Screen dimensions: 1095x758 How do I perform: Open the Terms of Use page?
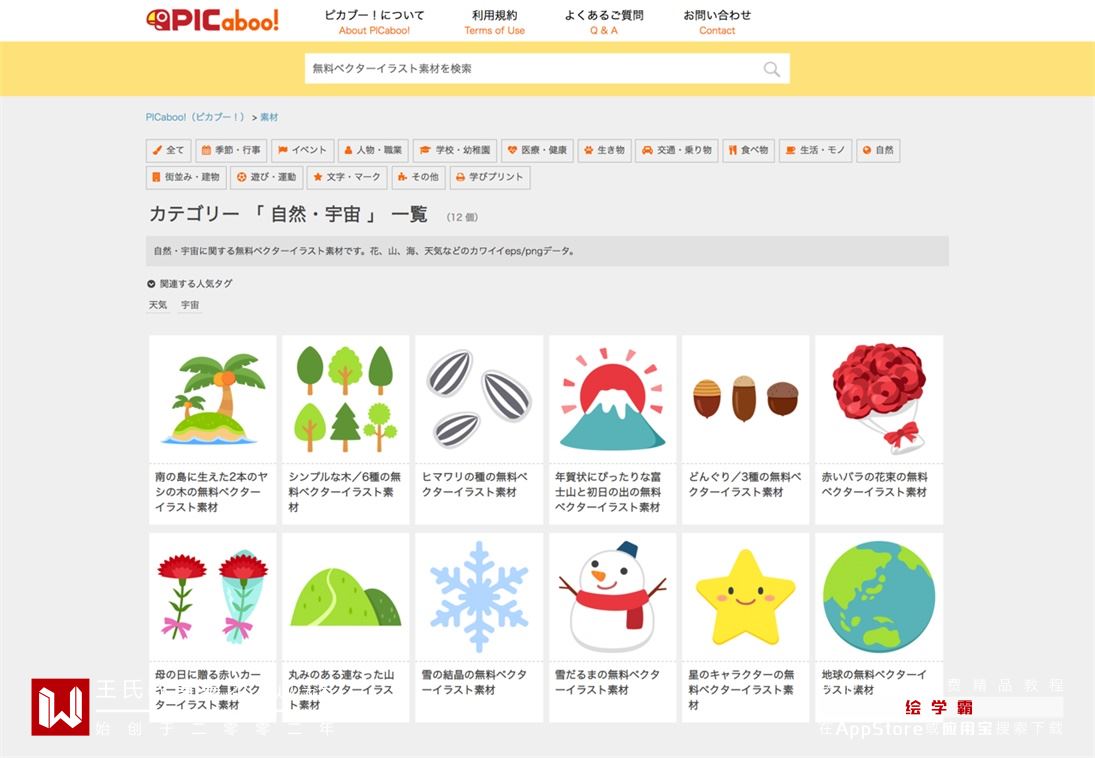[x=494, y=22]
